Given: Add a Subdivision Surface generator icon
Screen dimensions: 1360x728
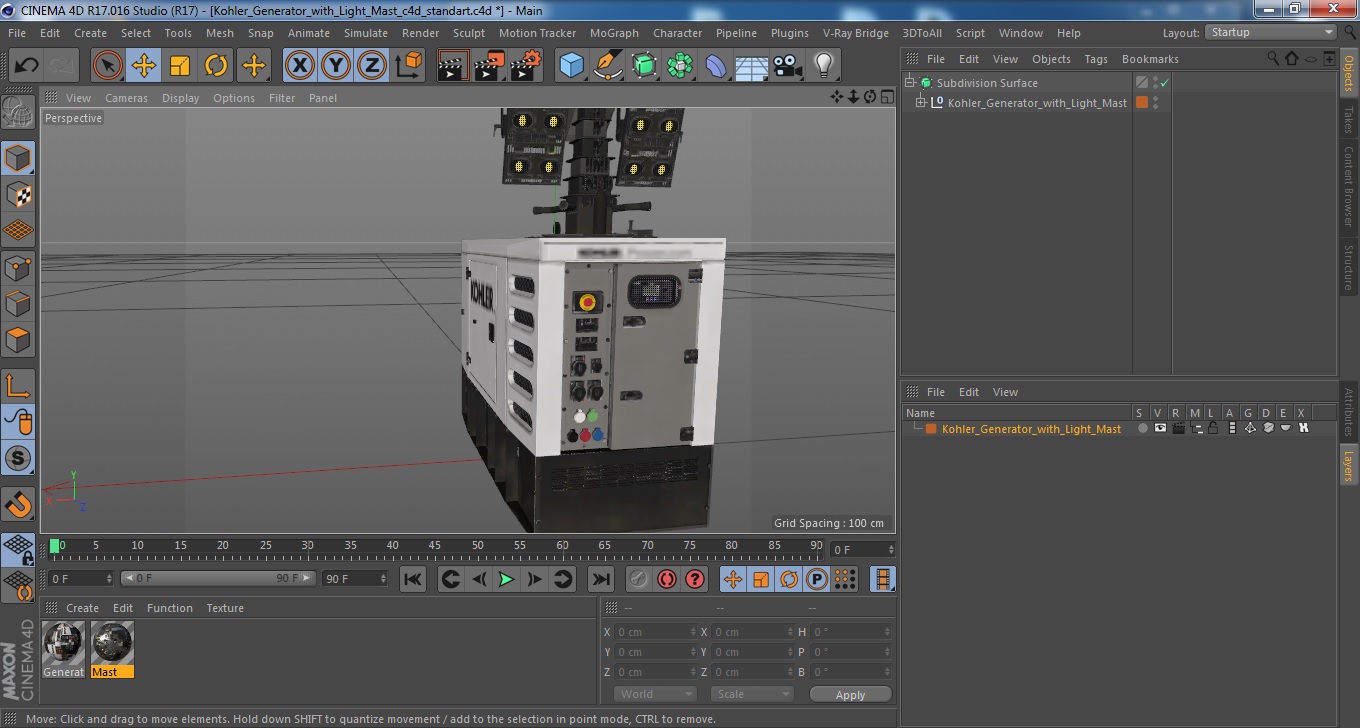Looking at the screenshot, I should tap(644, 66).
